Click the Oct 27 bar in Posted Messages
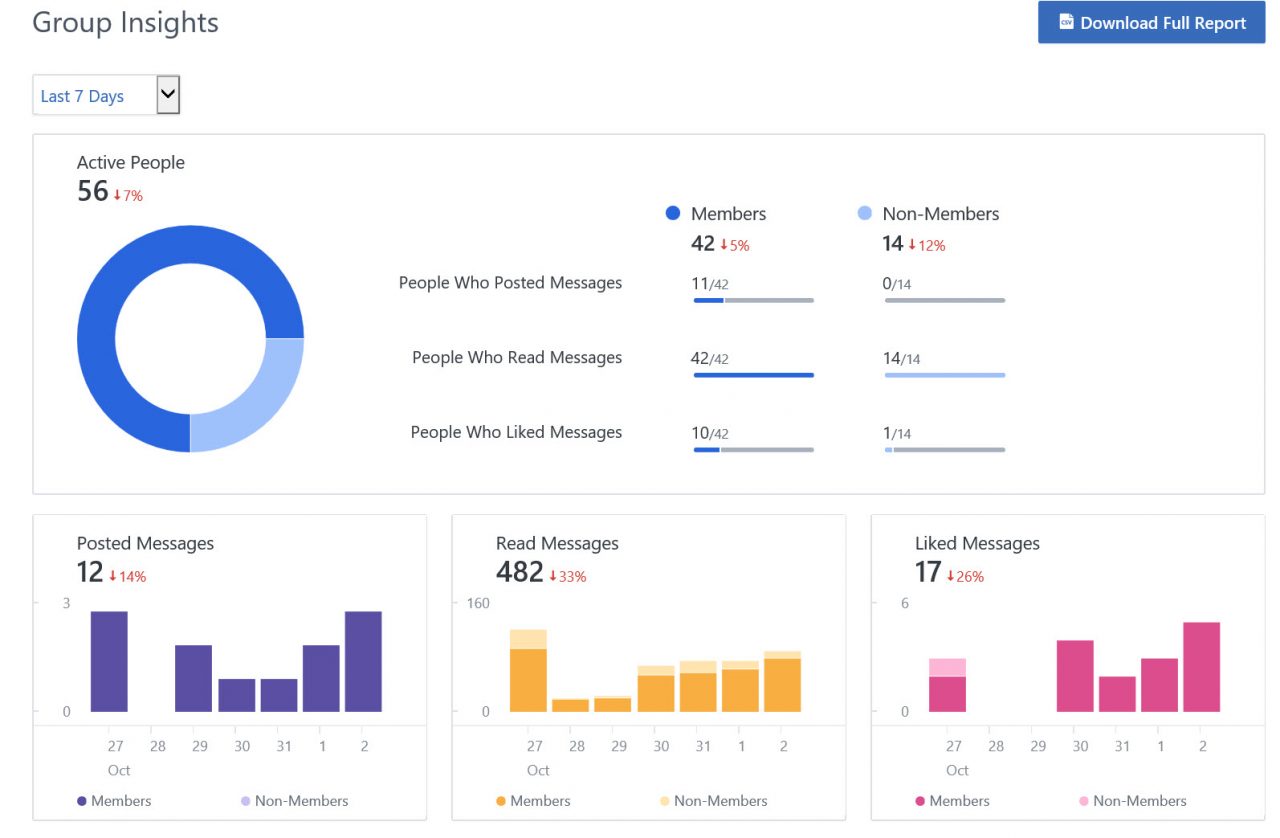Viewport: 1280px width, 838px height. pos(109,662)
